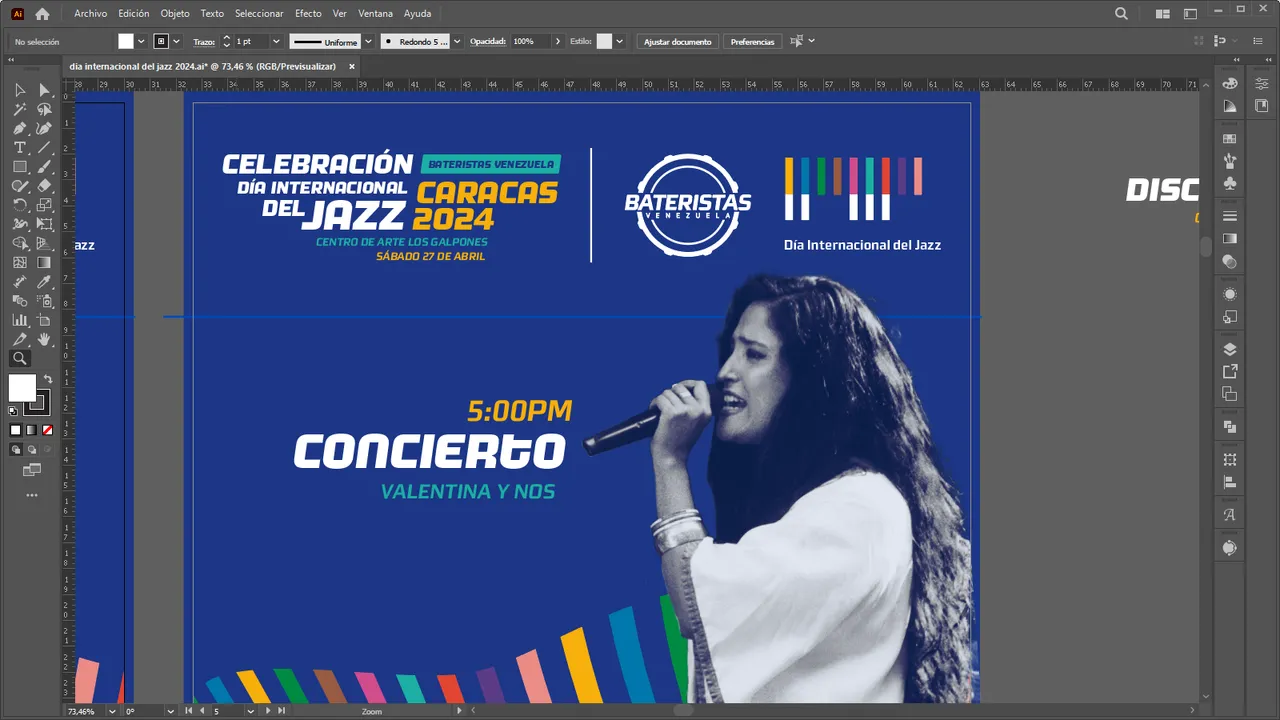The image size is (1280, 720).
Task: Open the Layers panel icon
Action: [x=1230, y=349]
